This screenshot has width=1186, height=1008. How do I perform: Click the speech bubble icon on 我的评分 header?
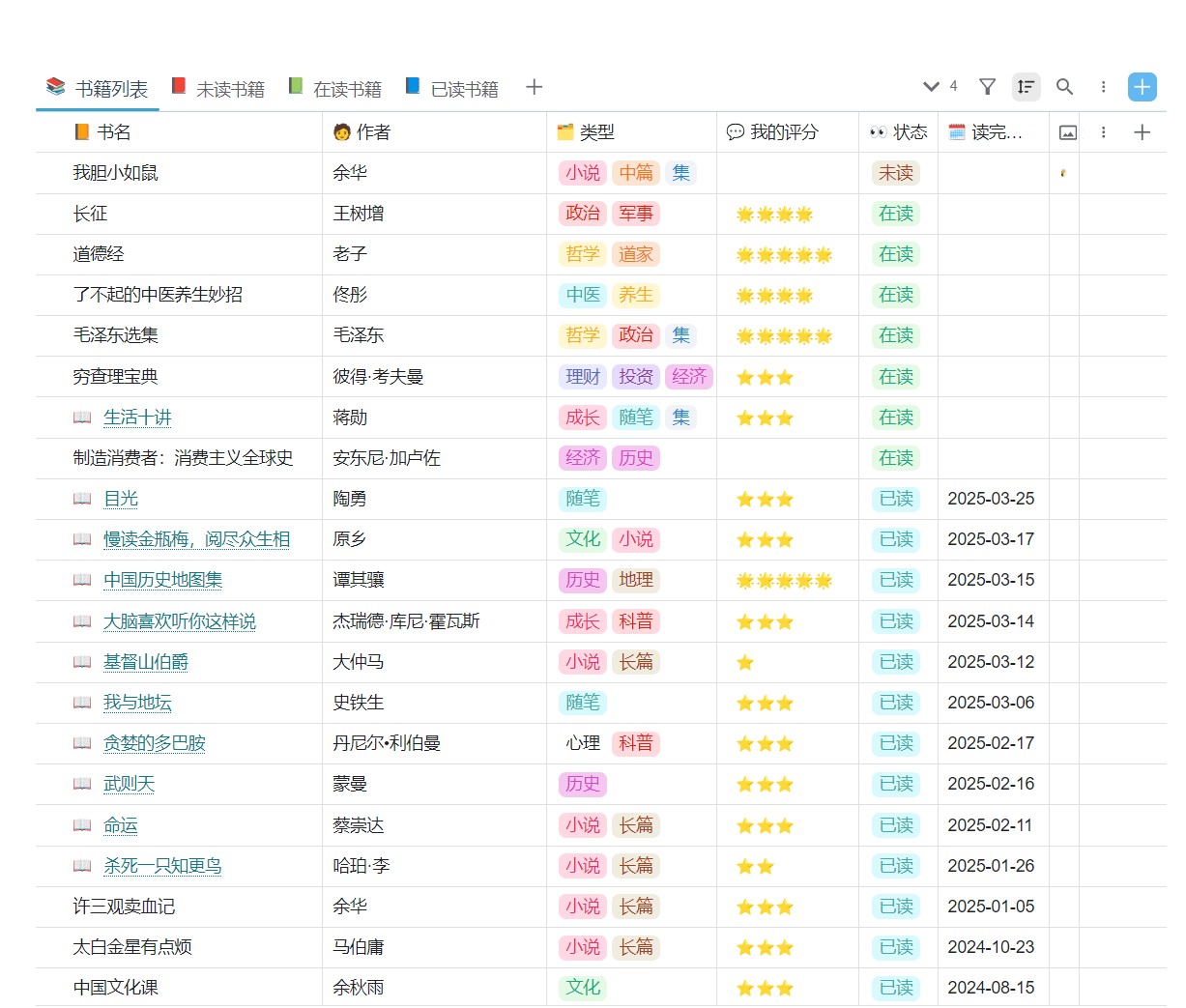click(x=735, y=131)
